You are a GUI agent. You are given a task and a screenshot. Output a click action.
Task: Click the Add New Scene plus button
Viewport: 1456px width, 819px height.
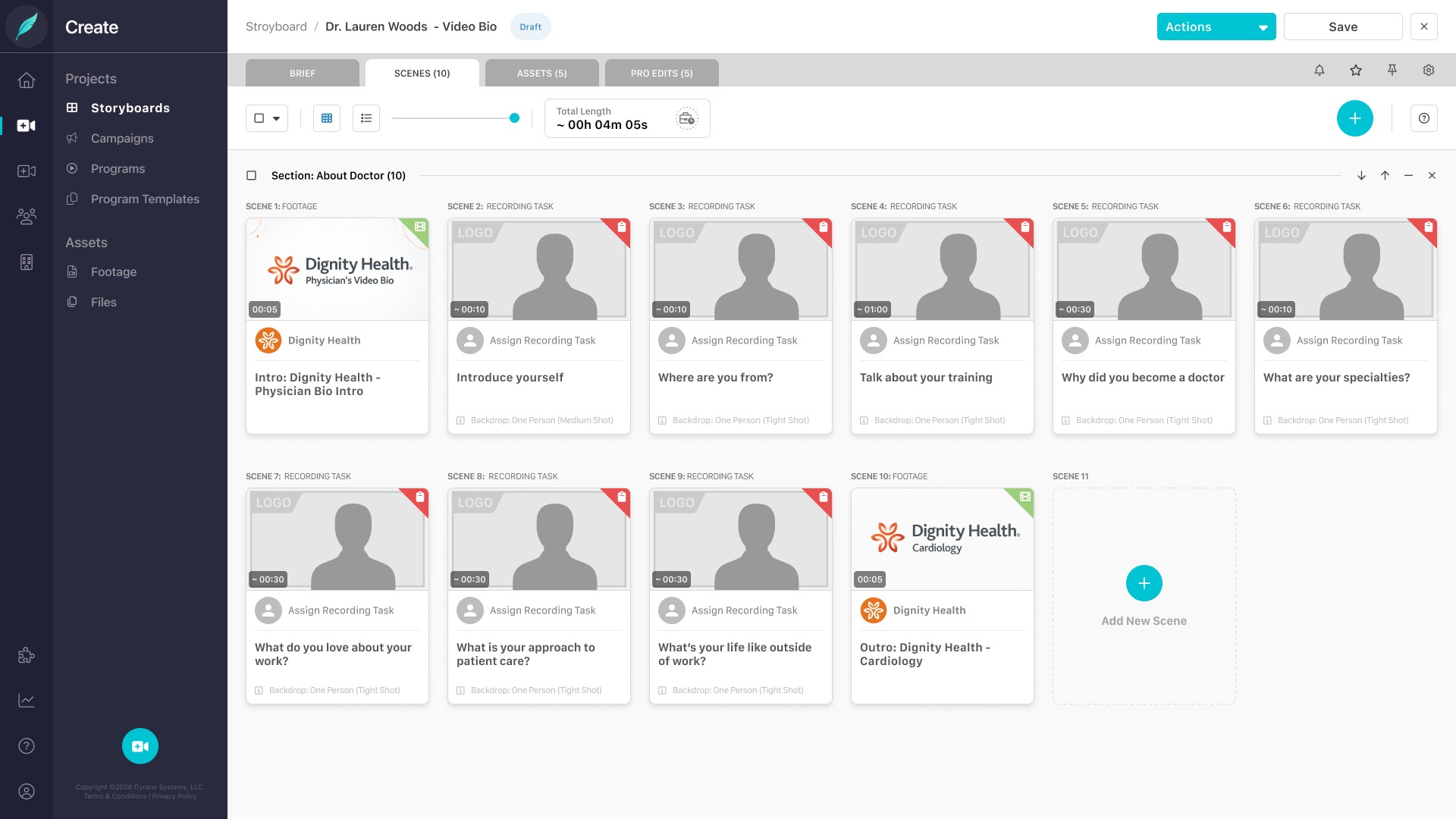click(1144, 583)
